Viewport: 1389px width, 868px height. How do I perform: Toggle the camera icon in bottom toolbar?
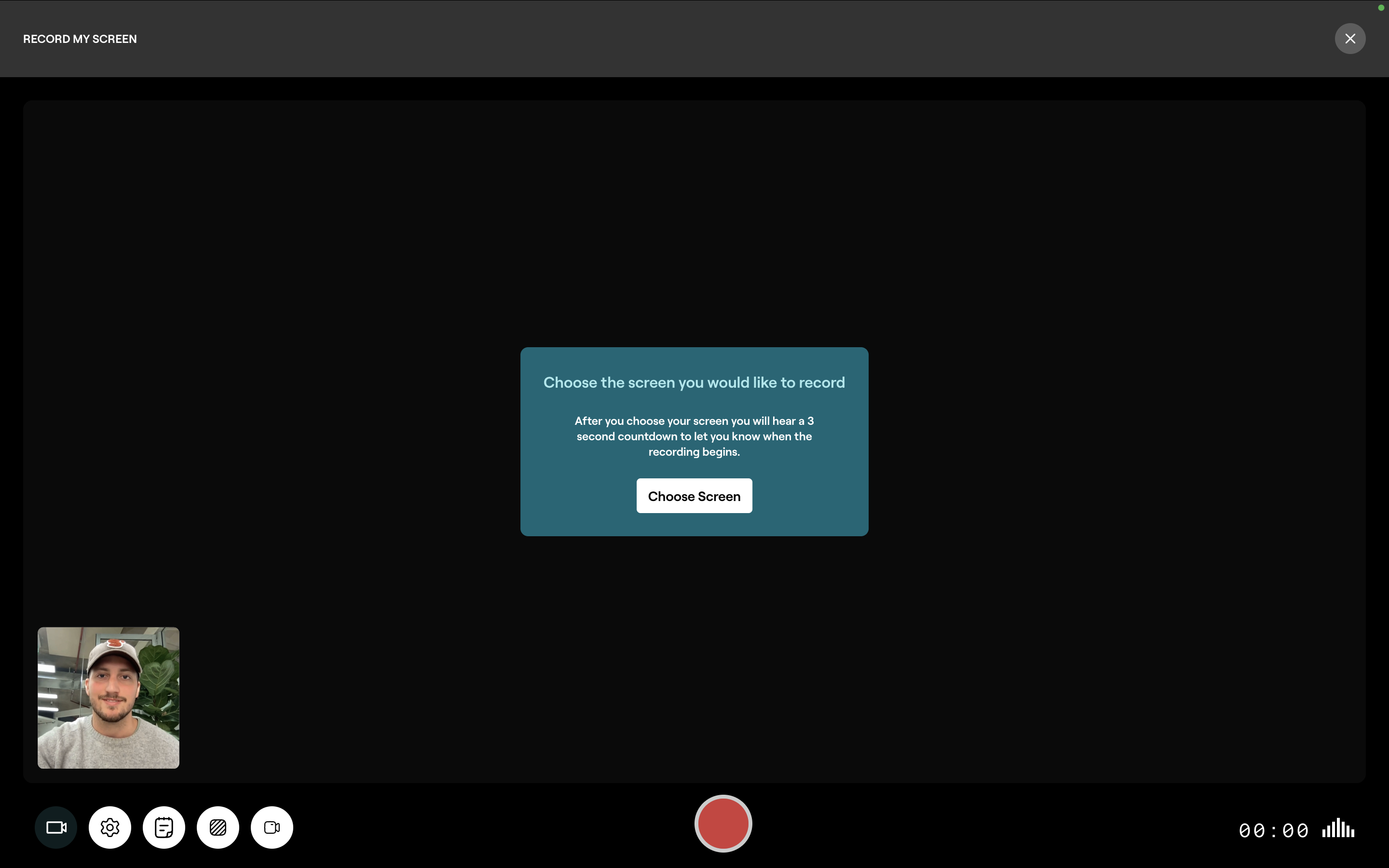point(56,827)
